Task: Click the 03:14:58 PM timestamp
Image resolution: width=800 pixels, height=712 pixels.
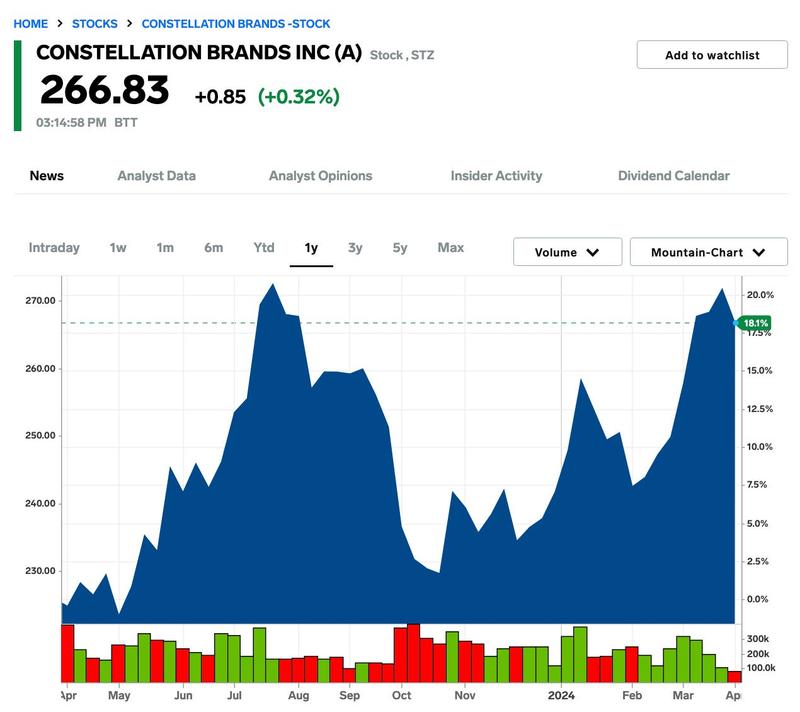Action: [71, 123]
